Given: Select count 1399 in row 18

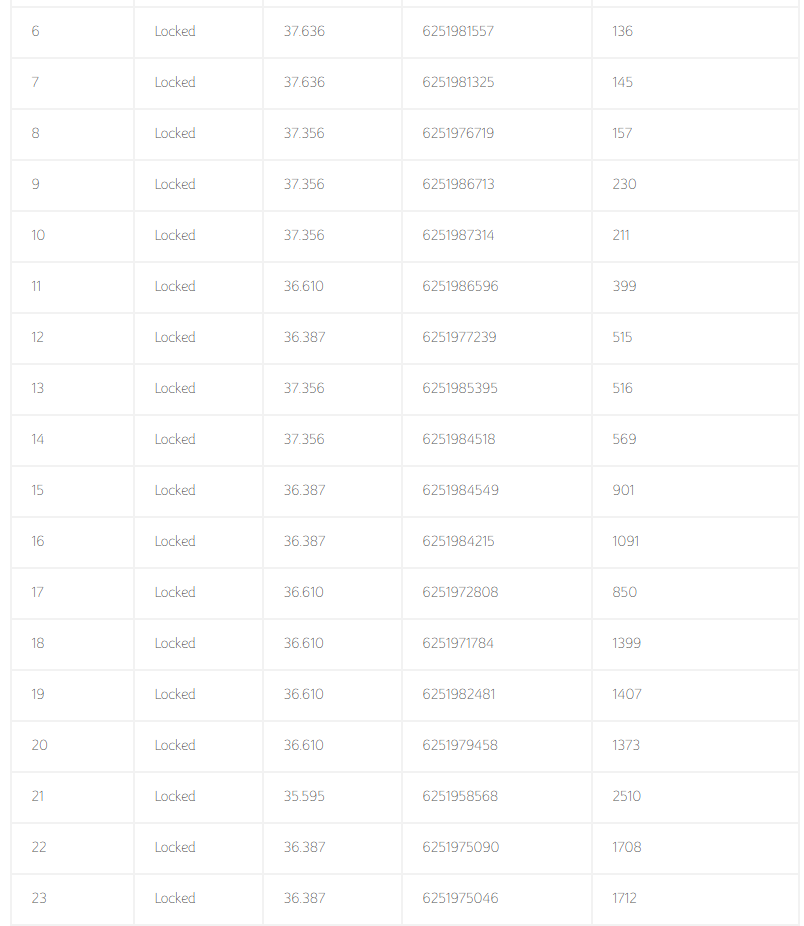Looking at the screenshot, I should pos(626,643).
